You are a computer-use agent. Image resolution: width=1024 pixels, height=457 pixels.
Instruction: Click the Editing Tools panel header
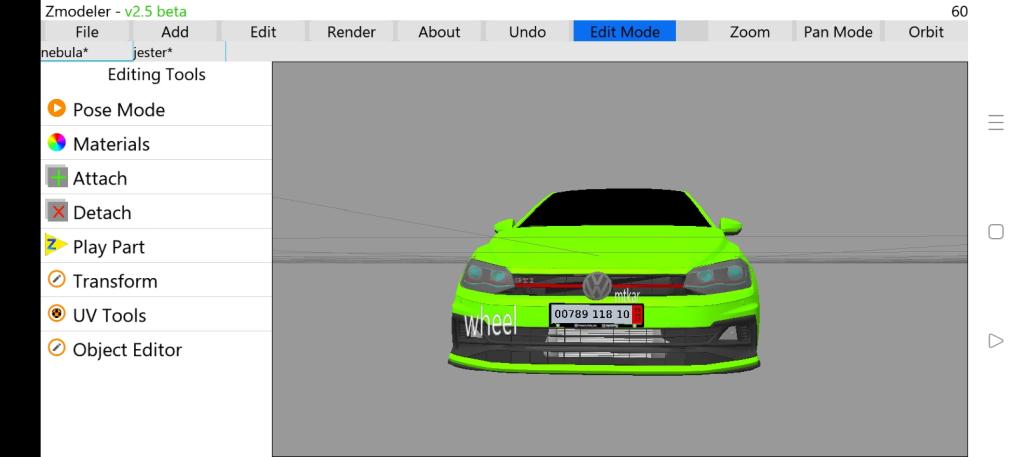(x=157, y=74)
